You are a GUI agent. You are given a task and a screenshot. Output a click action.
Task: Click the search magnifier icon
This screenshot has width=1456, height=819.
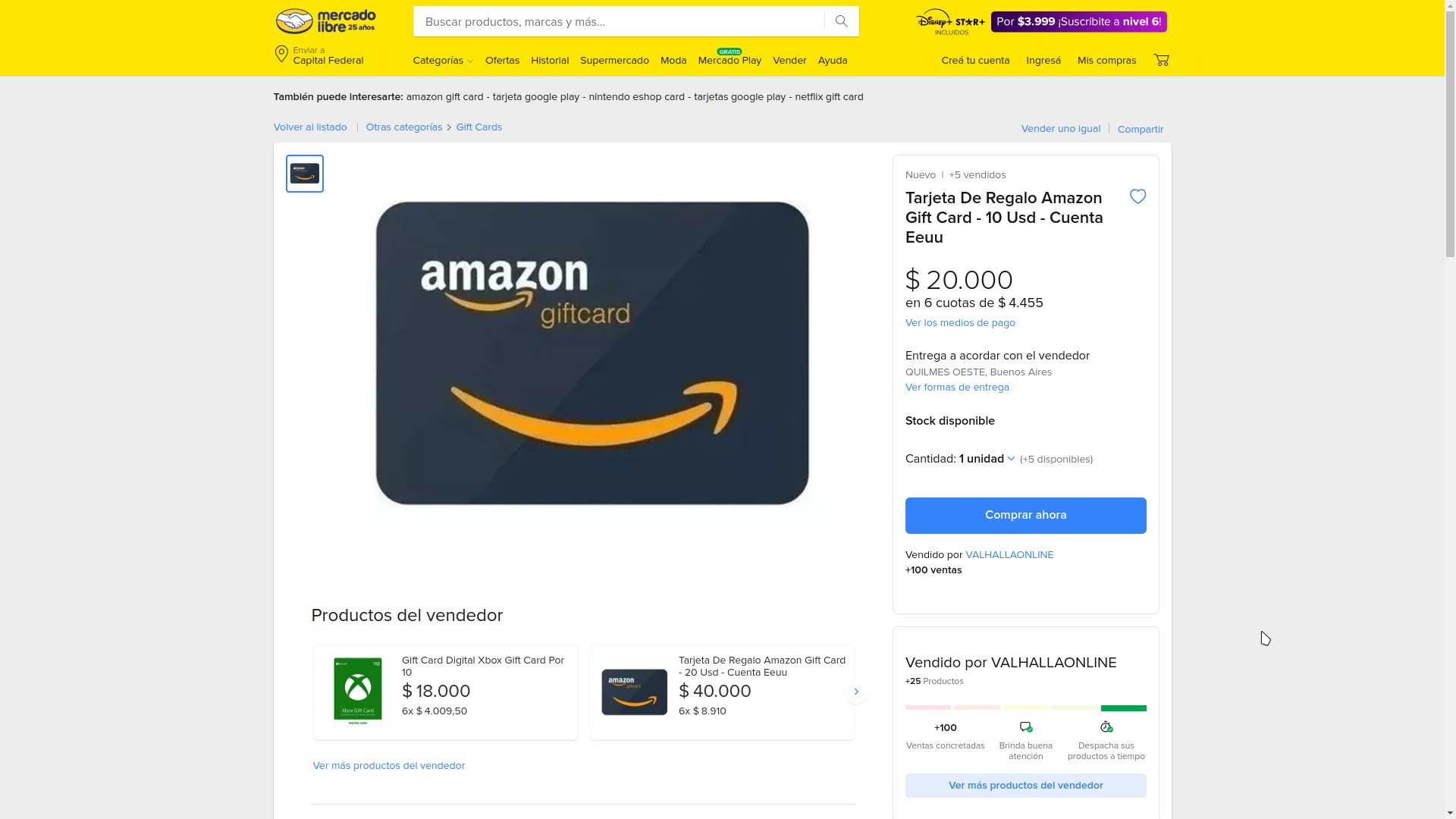pyautogui.click(x=841, y=21)
